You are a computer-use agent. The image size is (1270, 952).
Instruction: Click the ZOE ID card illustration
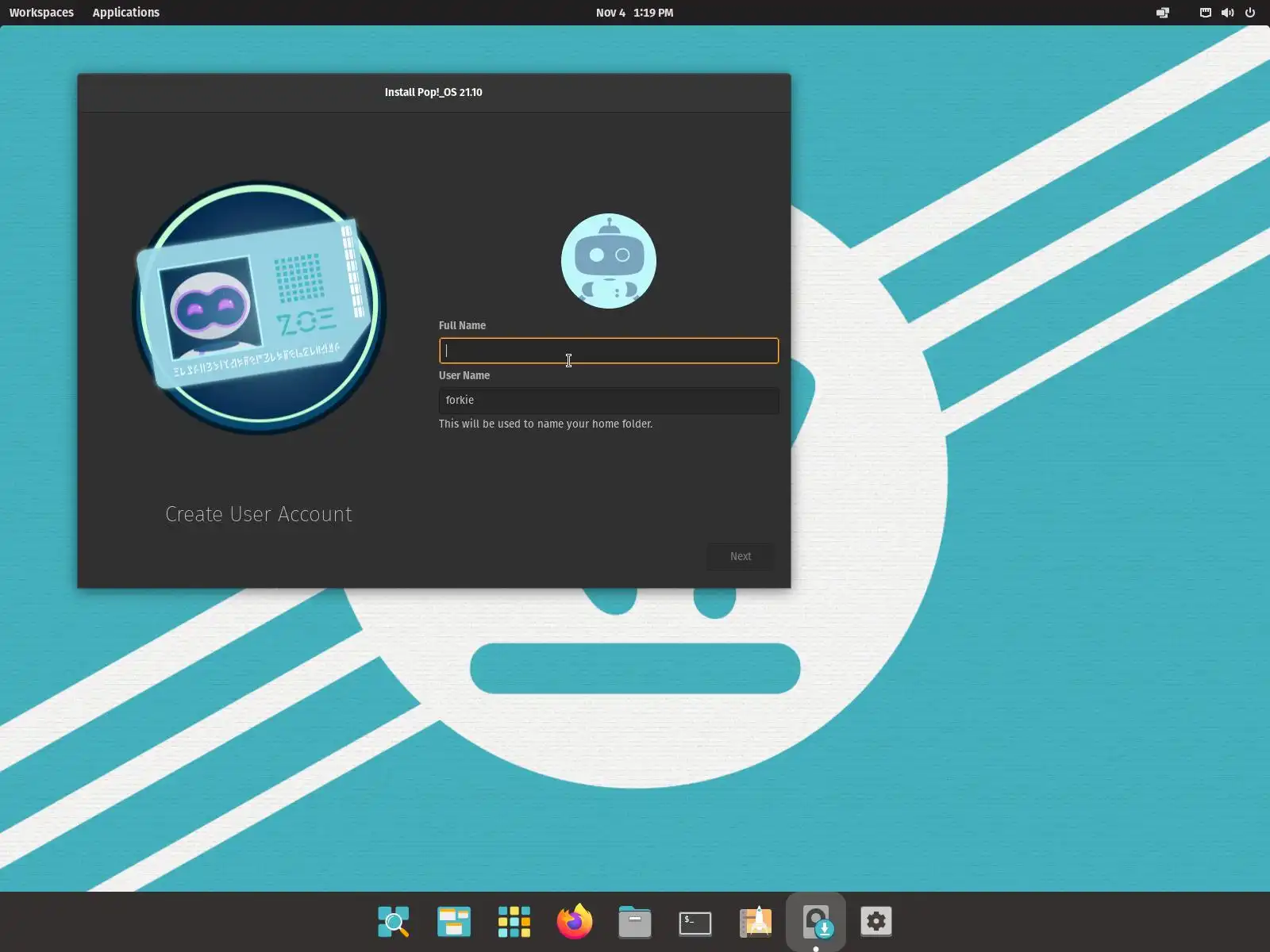click(x=260, y=308)
